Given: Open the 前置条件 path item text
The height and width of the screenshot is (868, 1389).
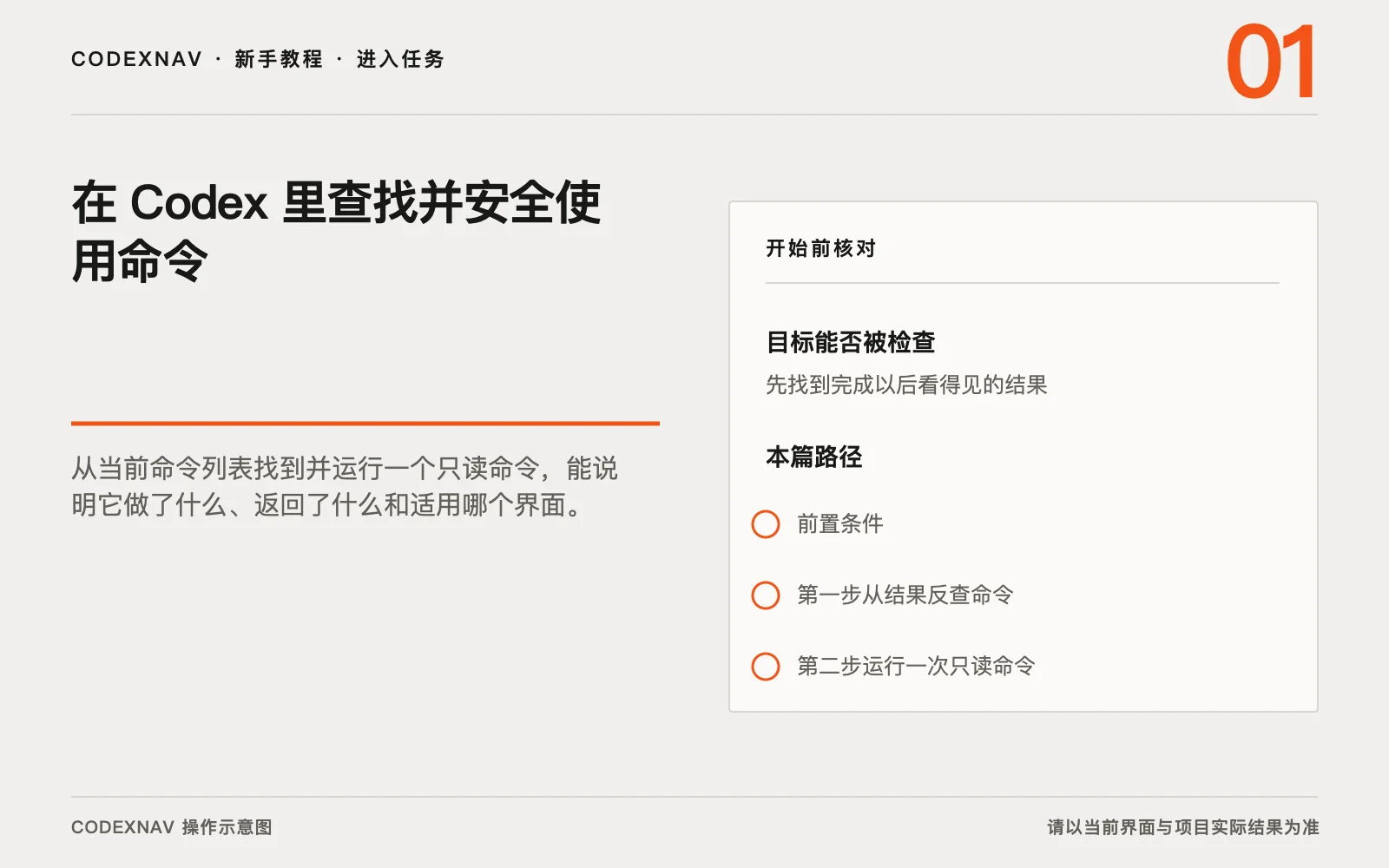Looking at the screenshot, I should pos(840,524).
